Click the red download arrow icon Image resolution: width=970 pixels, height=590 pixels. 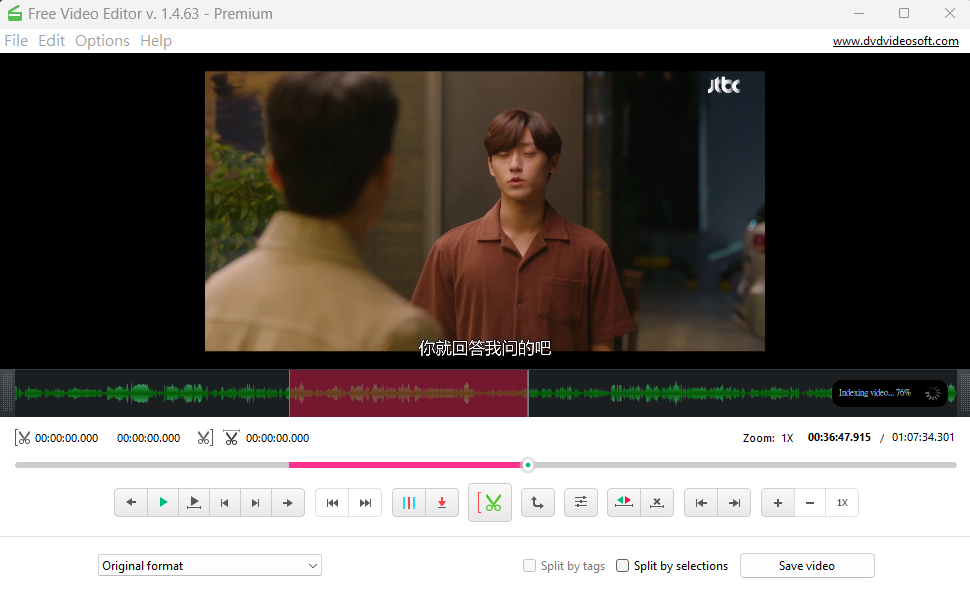click(442, 502)
